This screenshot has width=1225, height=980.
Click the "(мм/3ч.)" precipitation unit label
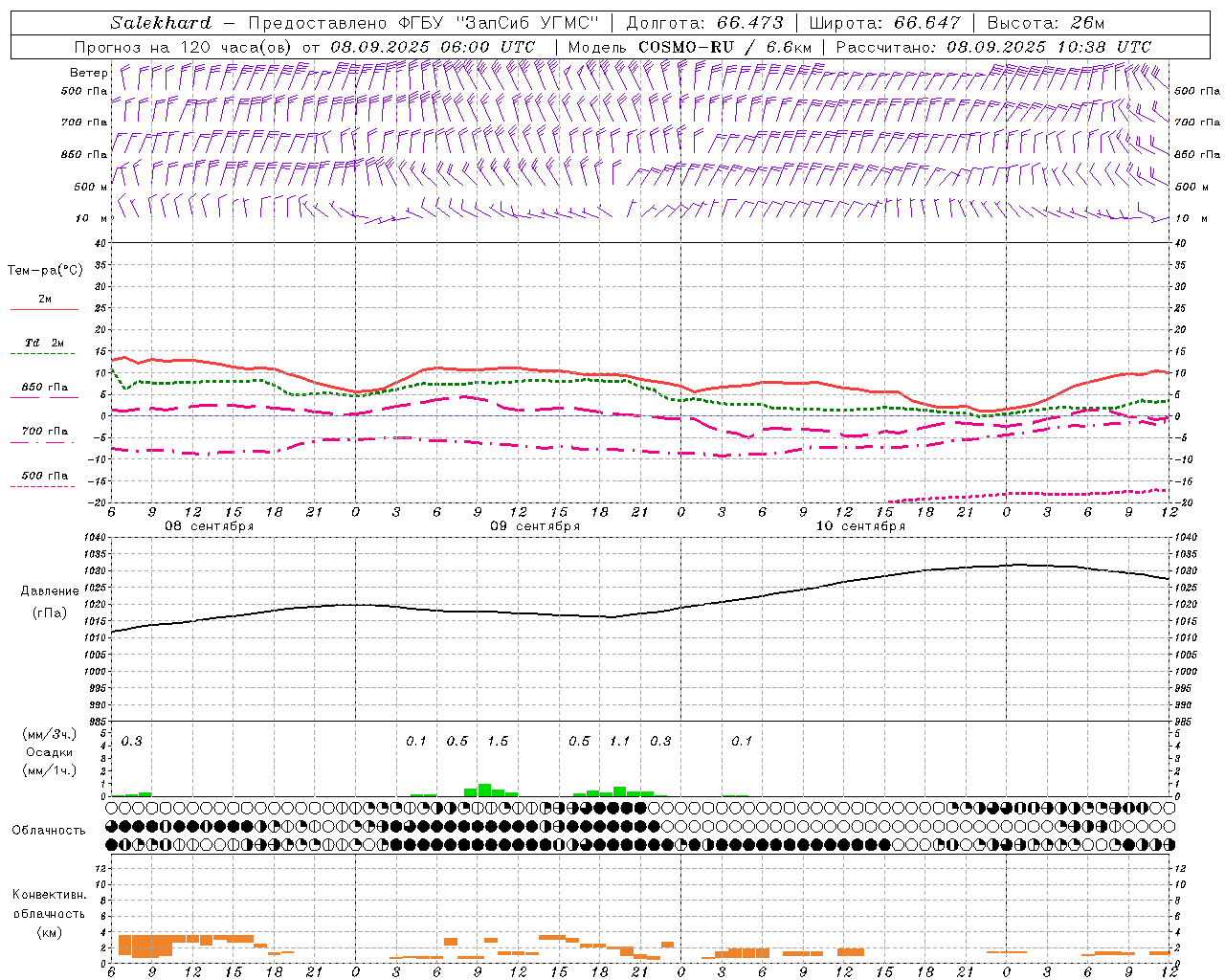(x=50, y=735)
